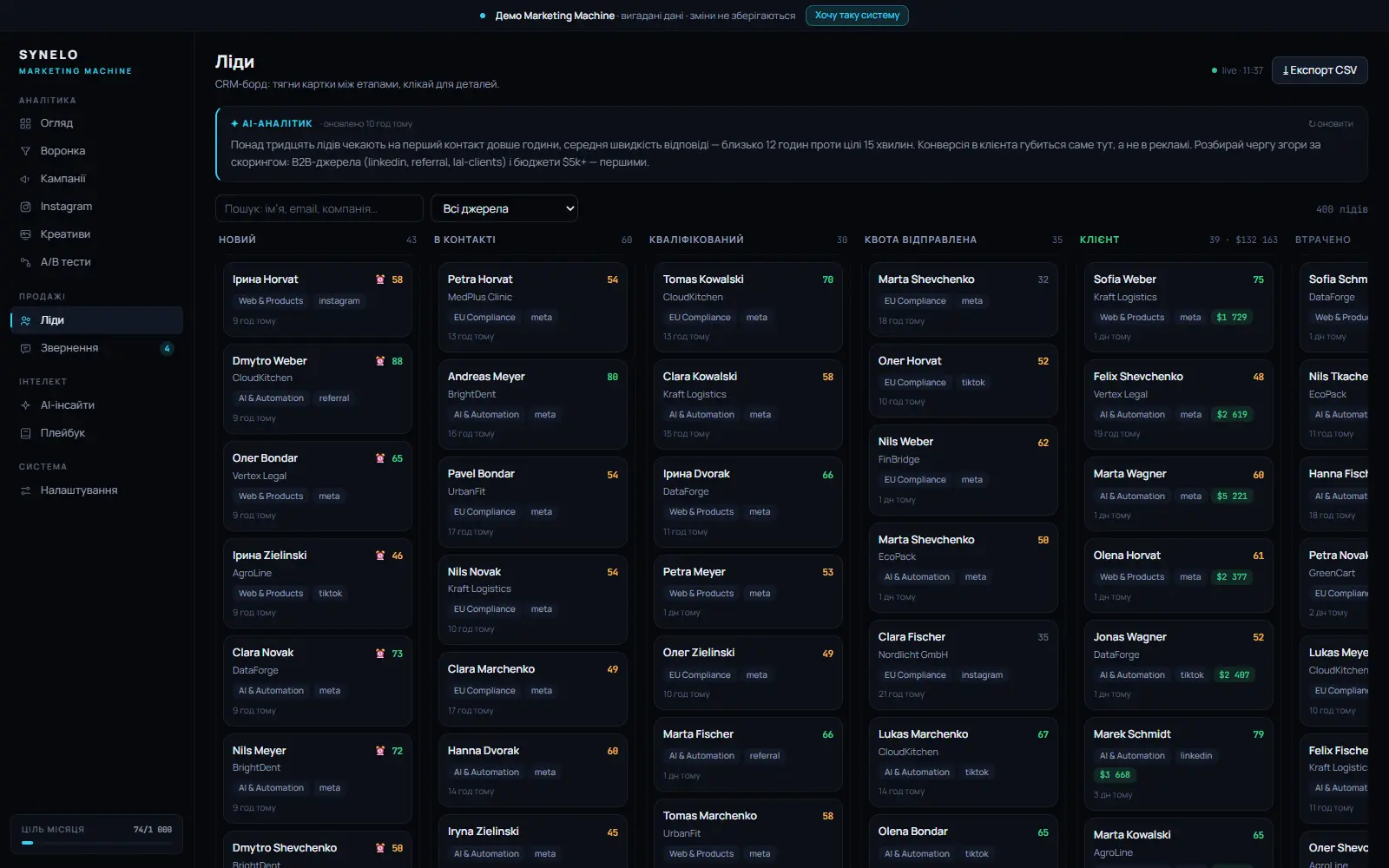The image size is (1389, 868).
Task: Click the Експорт CSV button
Action: tap(1320, 70)
